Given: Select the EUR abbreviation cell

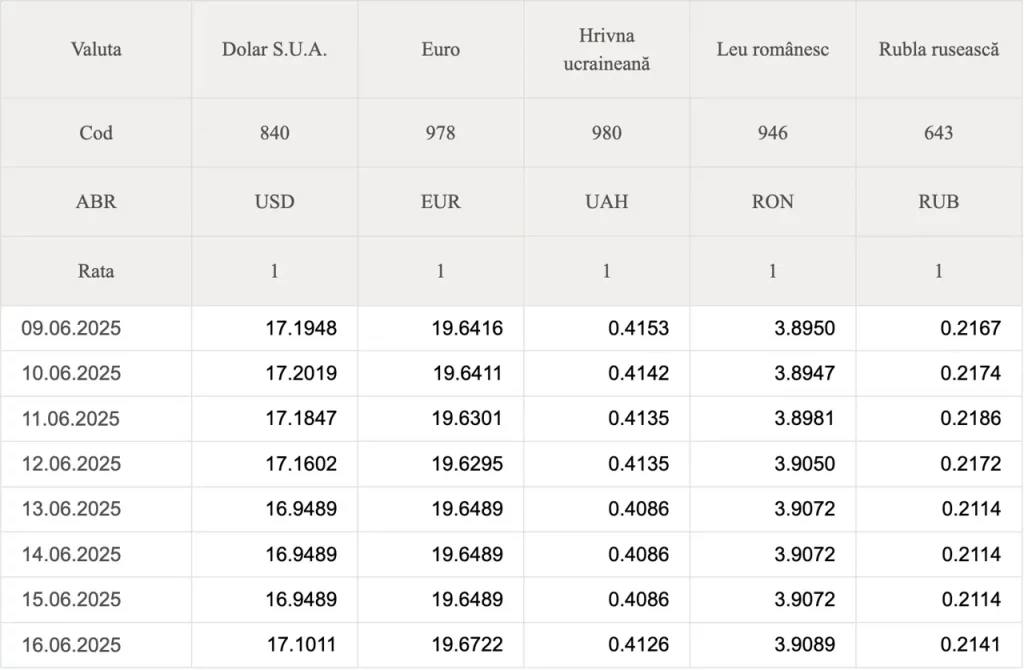Looking at the screenshot, I should (x=441, y=202).
